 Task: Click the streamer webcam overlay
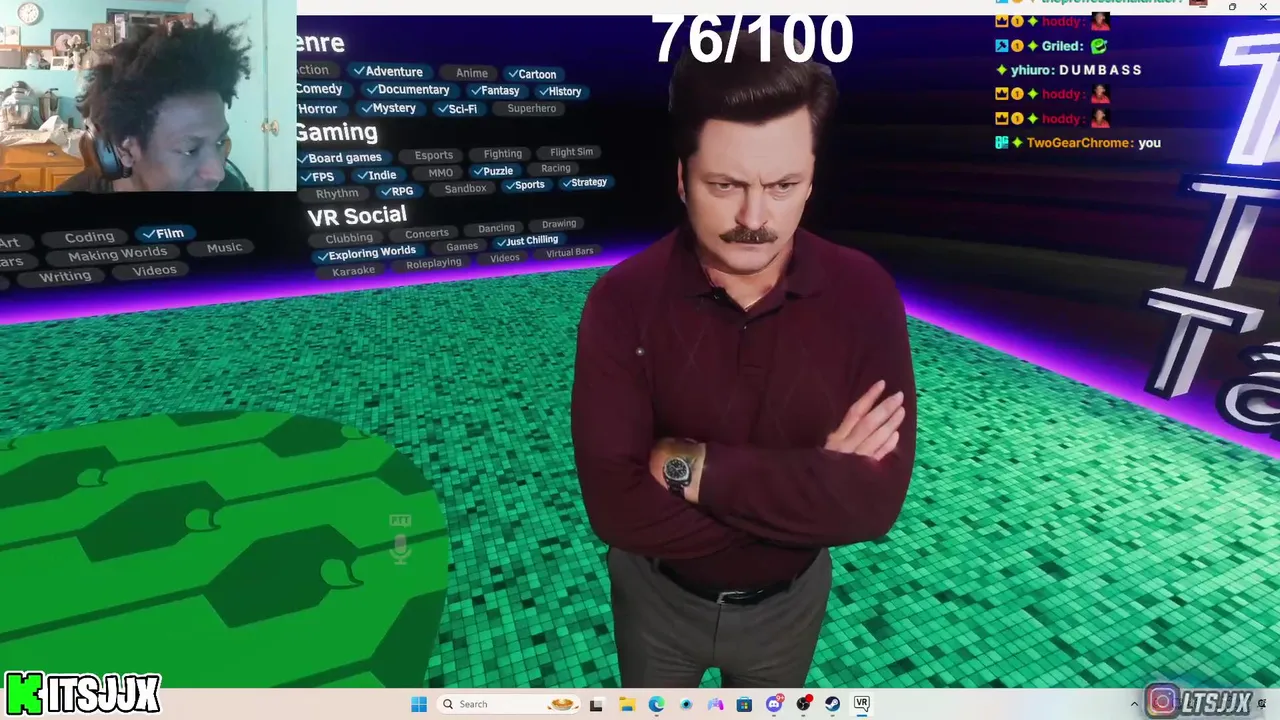pyautogui.click(x=148, y=96)
